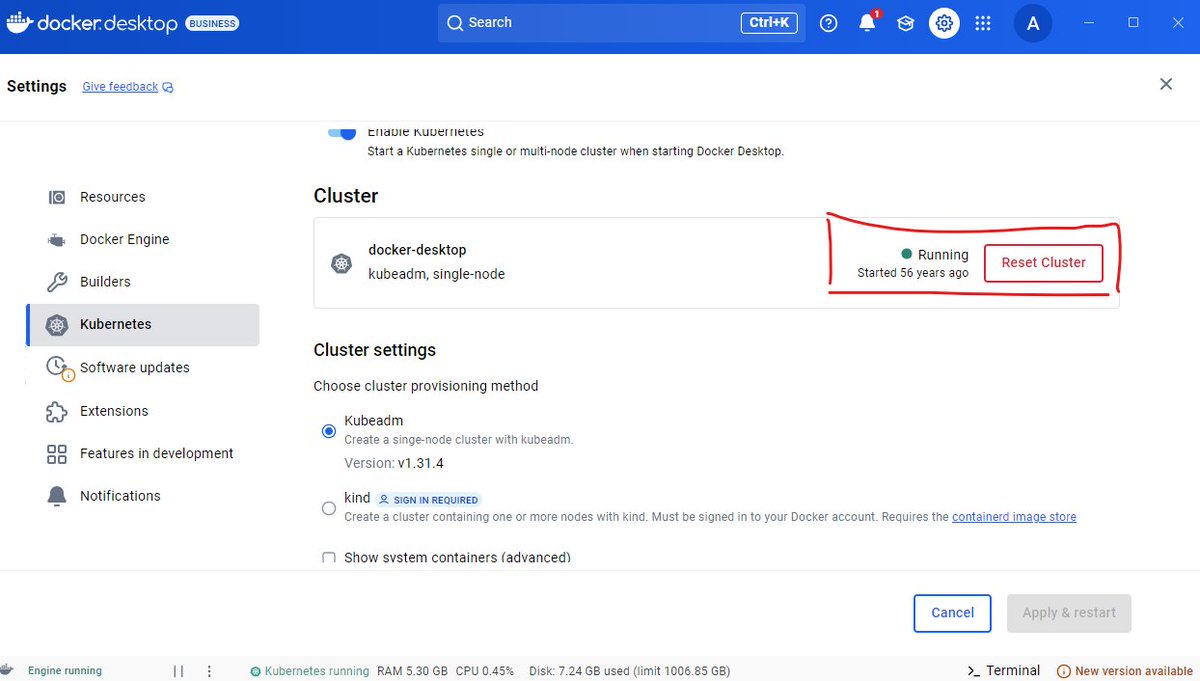The width and height of the screenshot is (1200, 681).
Task: Select the kind provisioning radio button
Action: 329,508
